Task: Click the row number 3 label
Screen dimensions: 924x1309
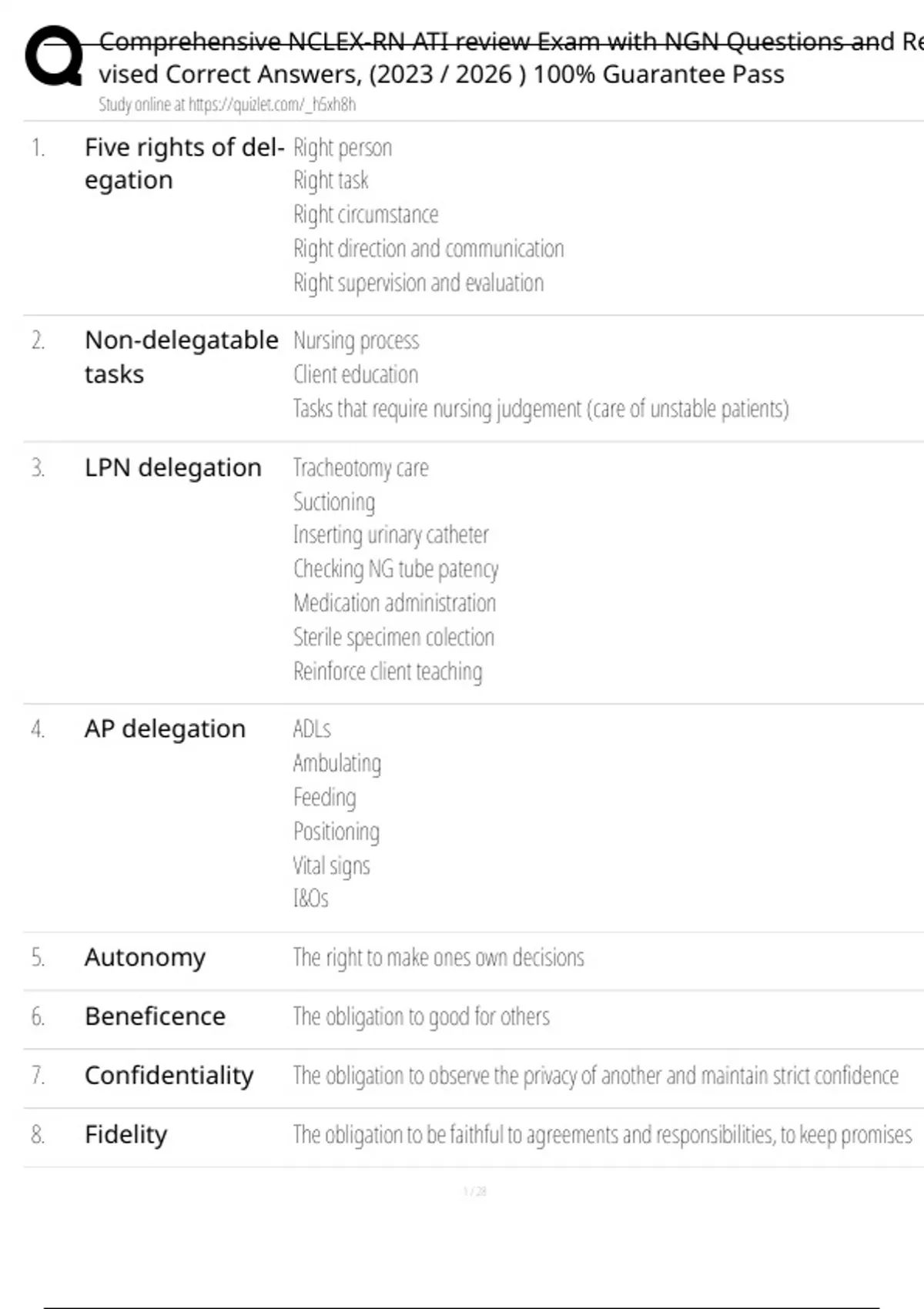Action: pos(38,467)
